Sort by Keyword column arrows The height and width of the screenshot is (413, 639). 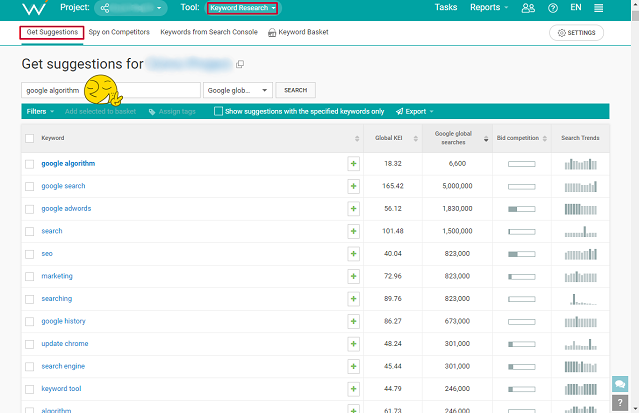point(357,139)
